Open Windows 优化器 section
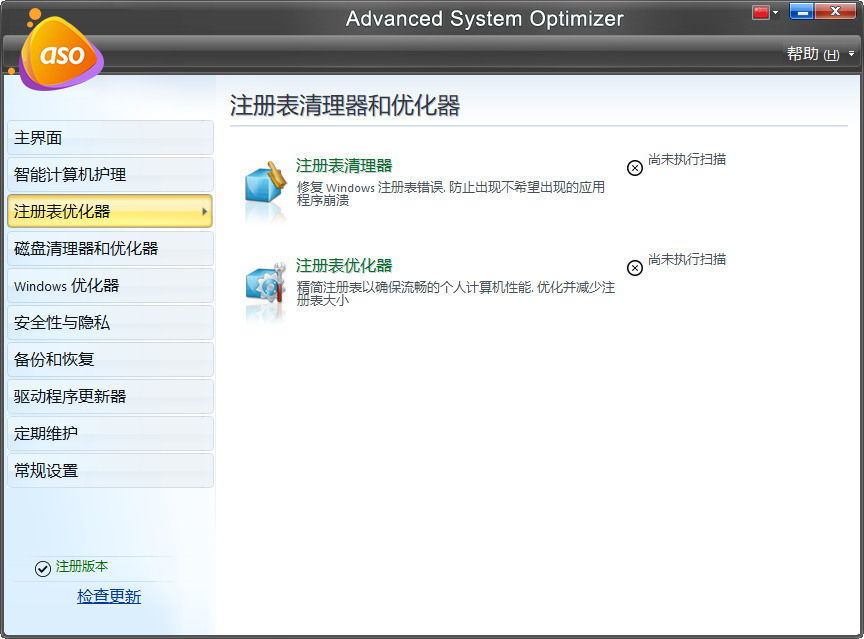 (x=110, y=285)
